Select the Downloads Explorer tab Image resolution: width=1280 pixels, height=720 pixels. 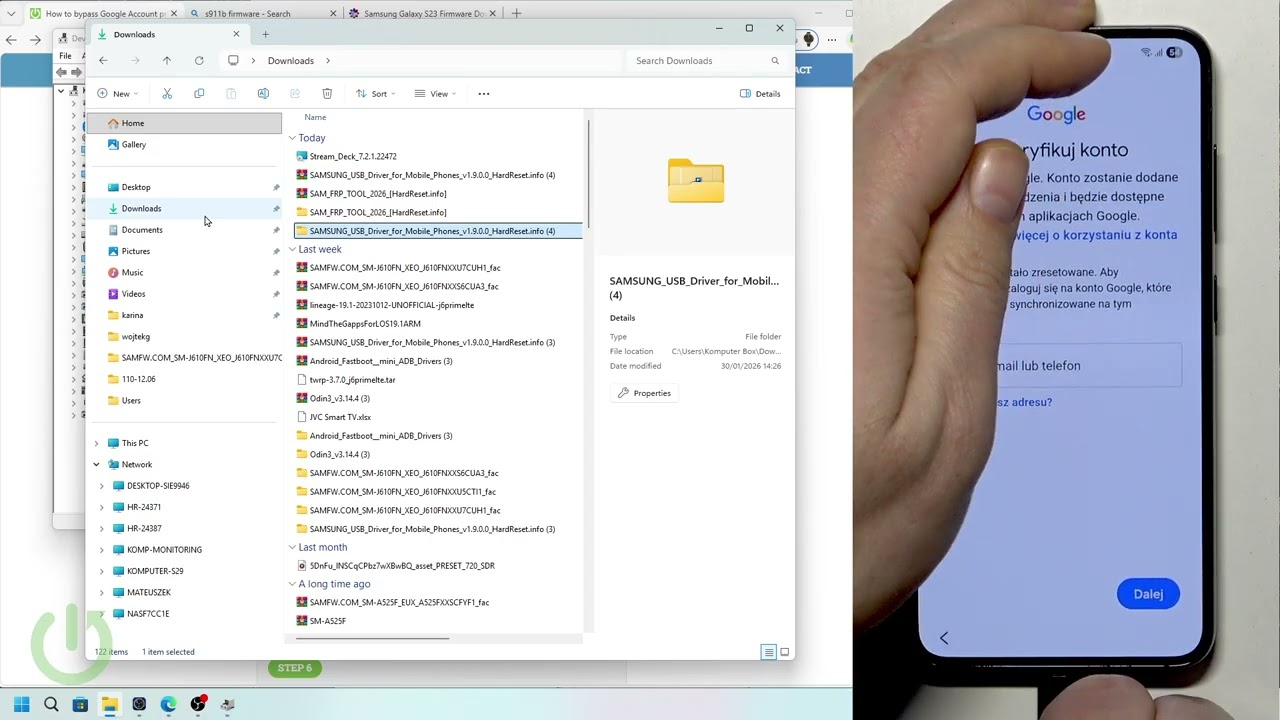coord(170,34)
